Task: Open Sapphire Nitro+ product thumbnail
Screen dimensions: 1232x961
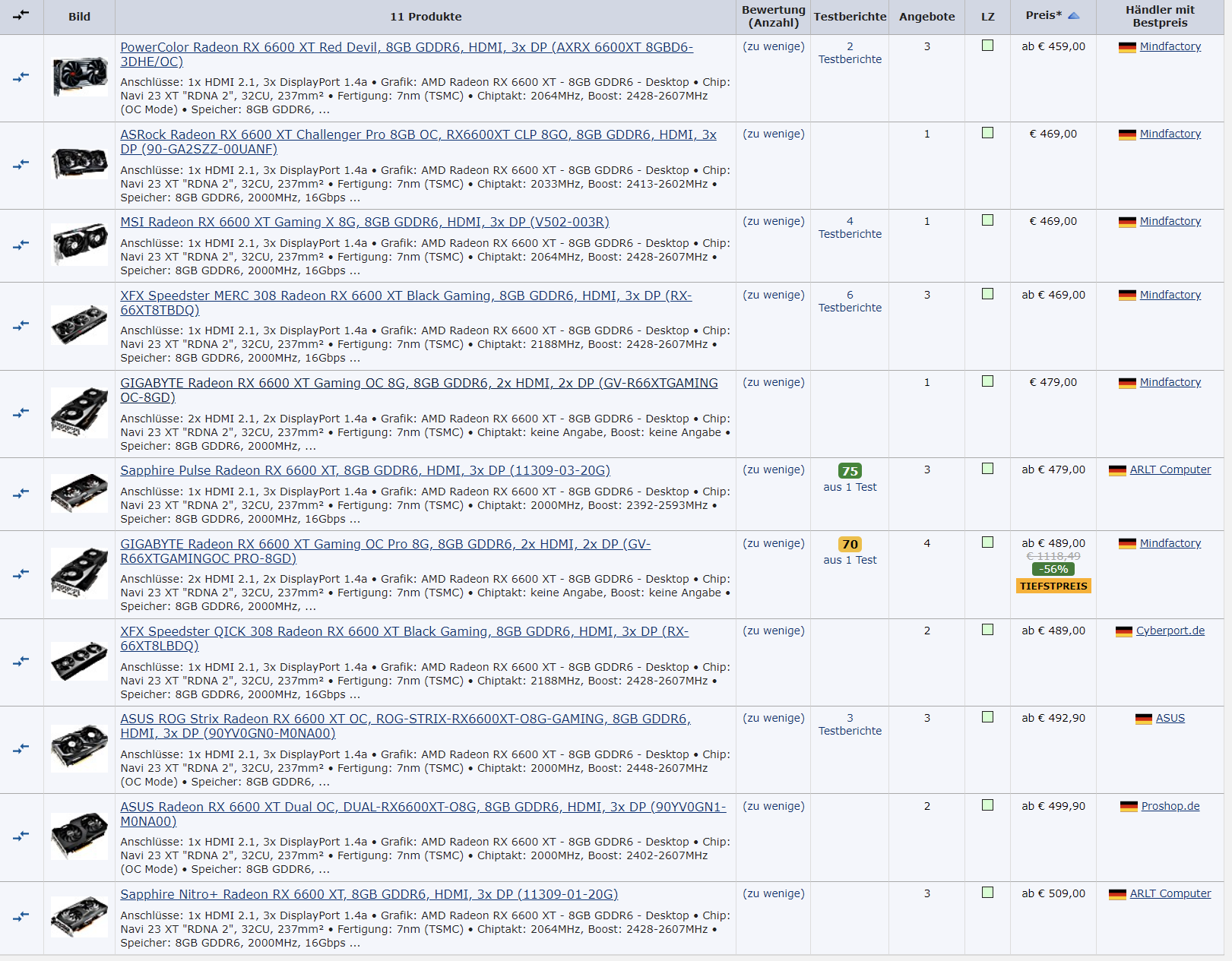Action: (x=80, y=916)
